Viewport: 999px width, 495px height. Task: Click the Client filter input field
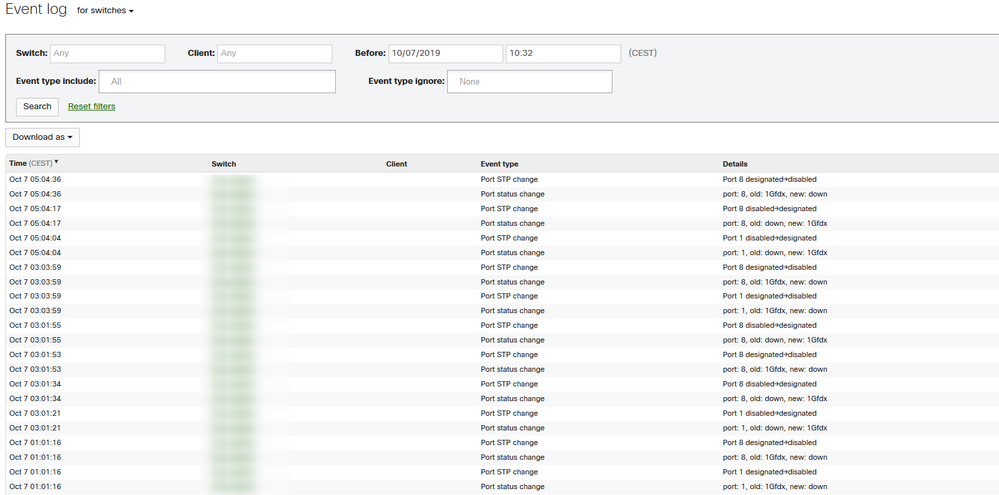coord(274,53)
